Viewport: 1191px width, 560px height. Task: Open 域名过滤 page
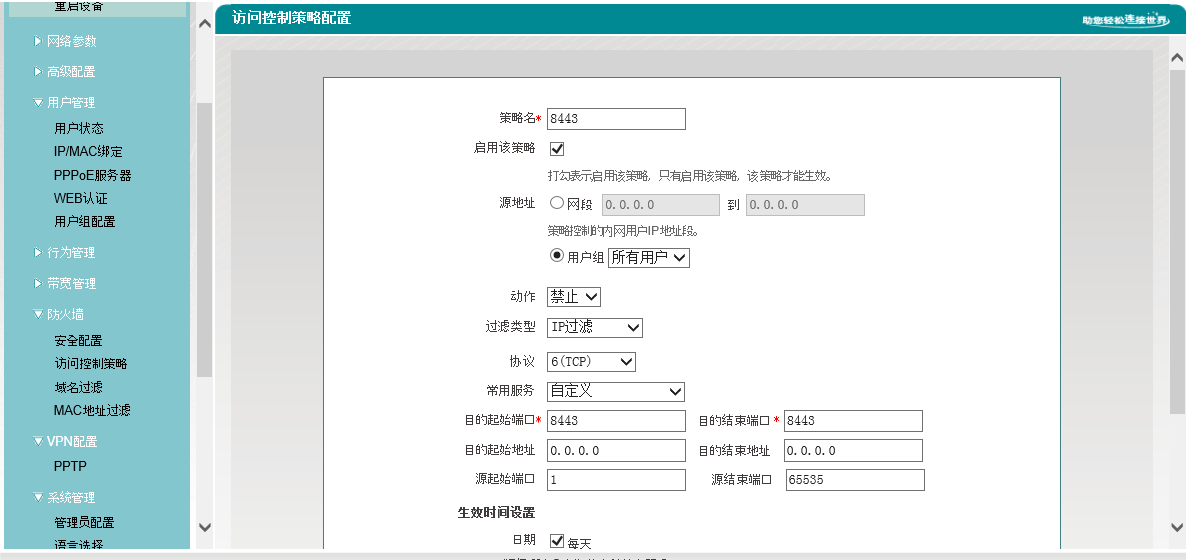coord(78,387)
